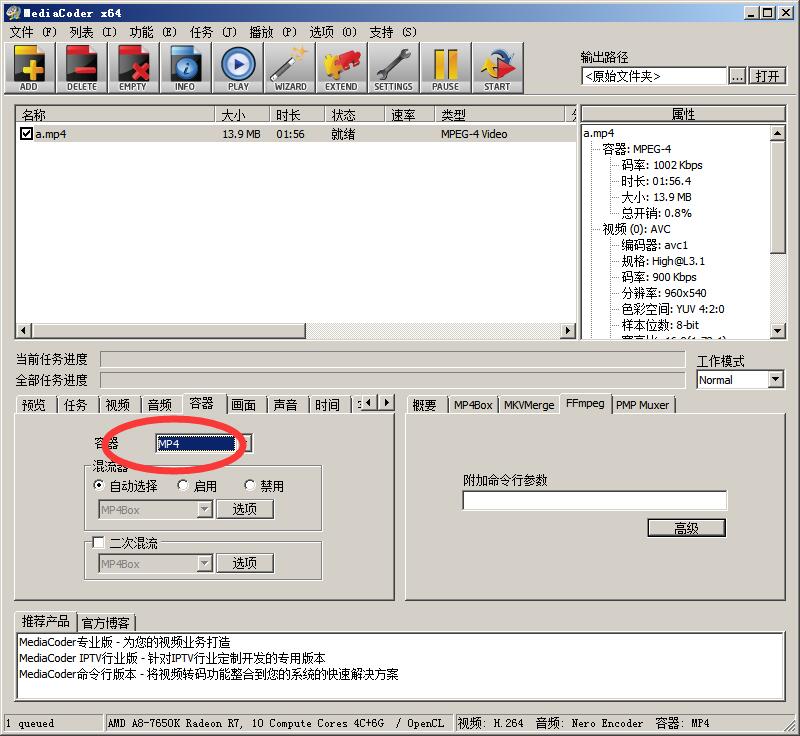Open the 任务 (J) menu
Screen dimensions: 800x736
coord(213,32)
